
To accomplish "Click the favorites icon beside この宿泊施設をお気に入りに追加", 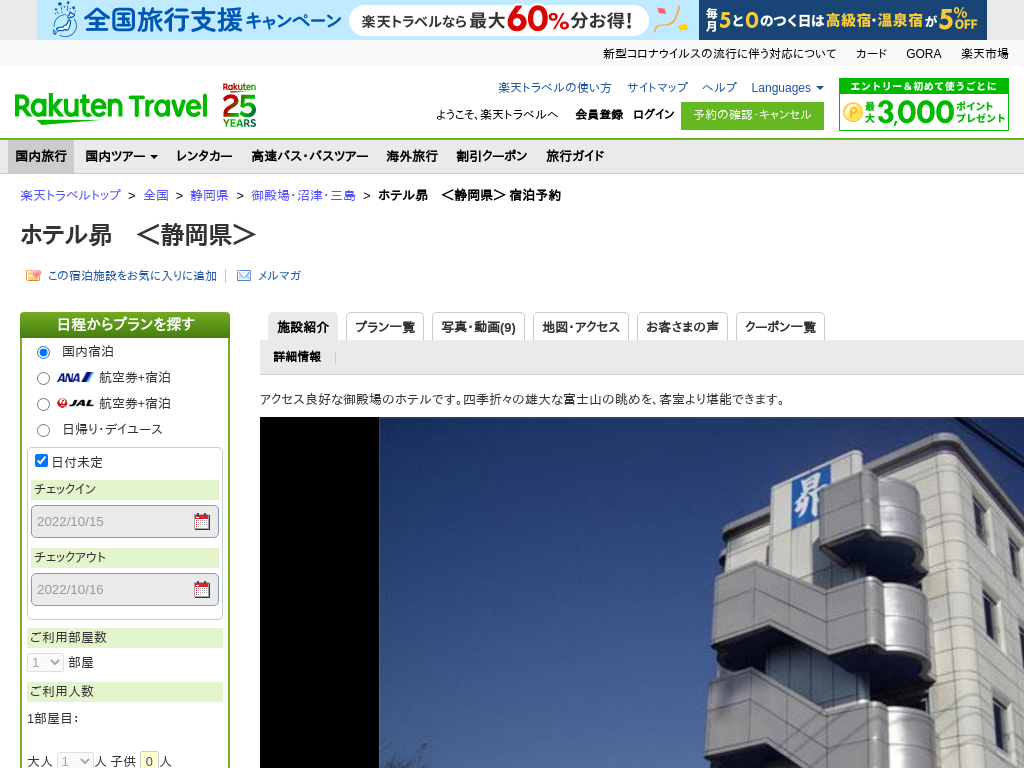I will click(33, 276).
